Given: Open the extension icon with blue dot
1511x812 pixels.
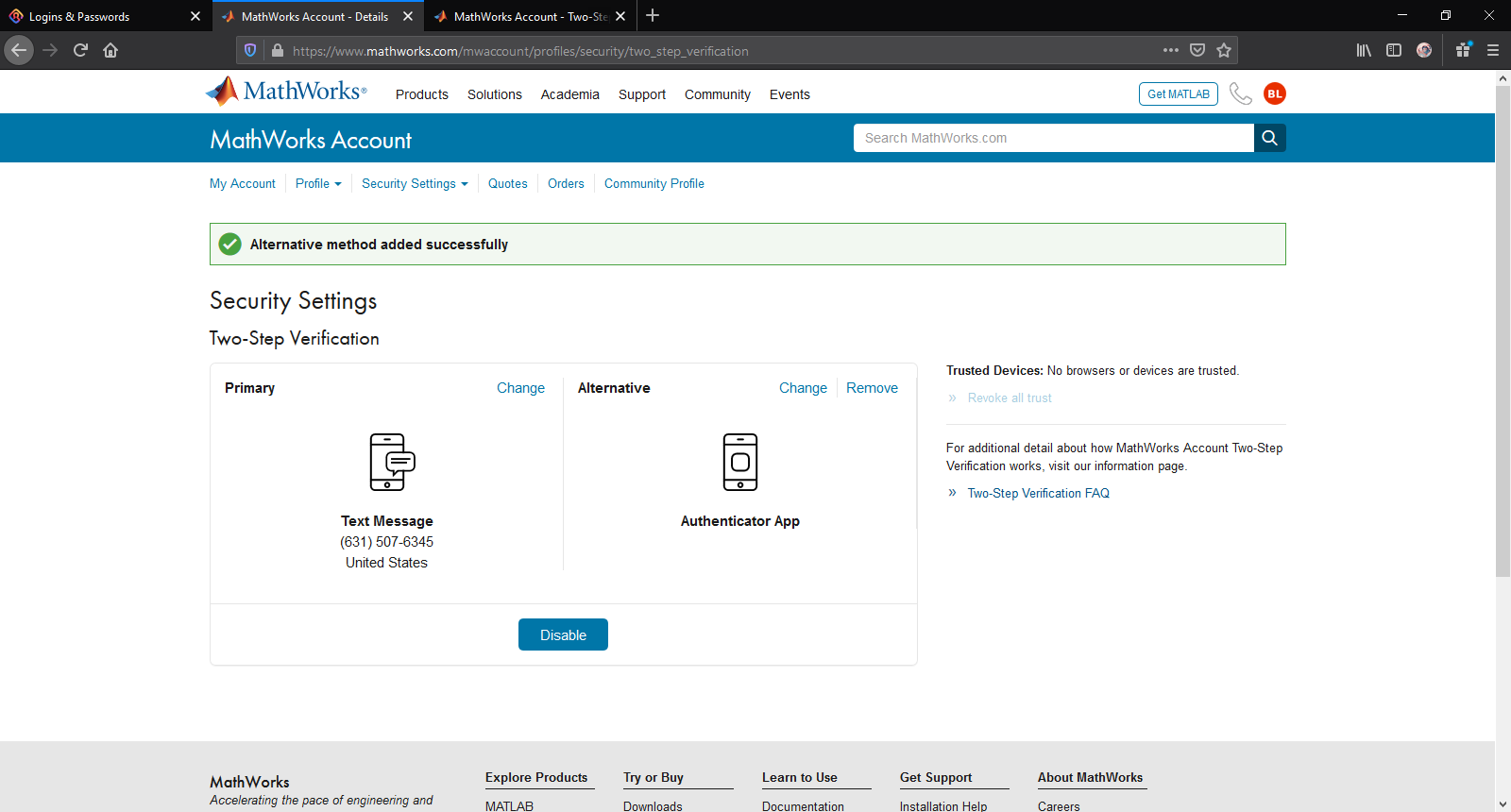Looking at the screenshot, I should click(1463, 50).
